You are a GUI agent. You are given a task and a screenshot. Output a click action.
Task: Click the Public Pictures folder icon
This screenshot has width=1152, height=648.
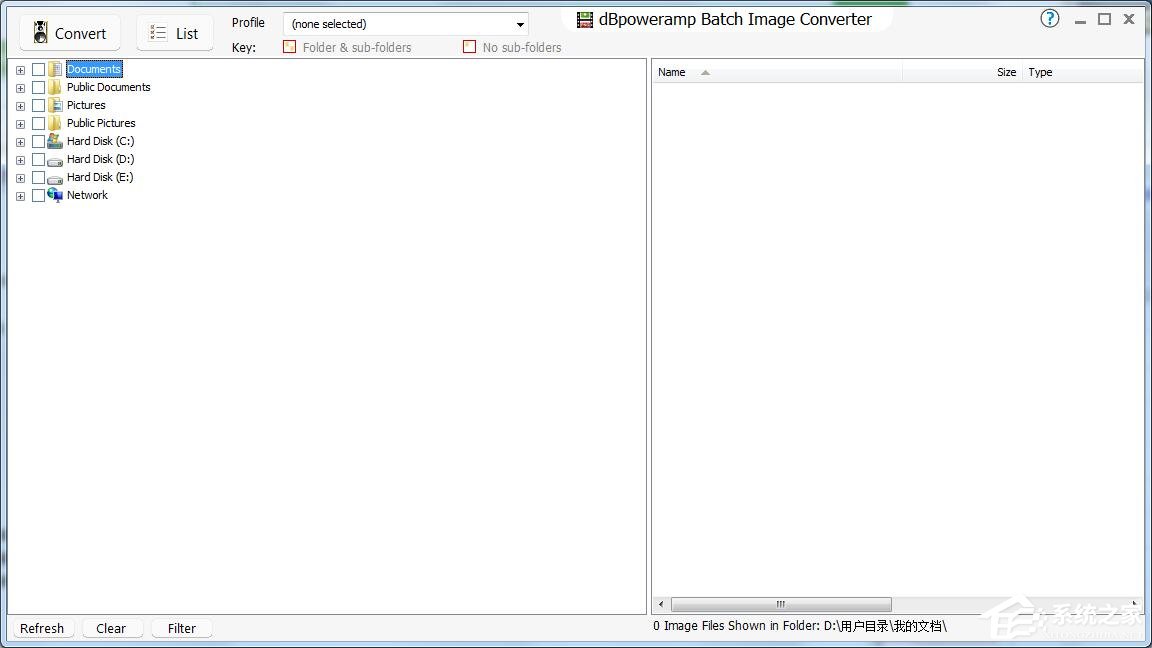coord(55,123)
